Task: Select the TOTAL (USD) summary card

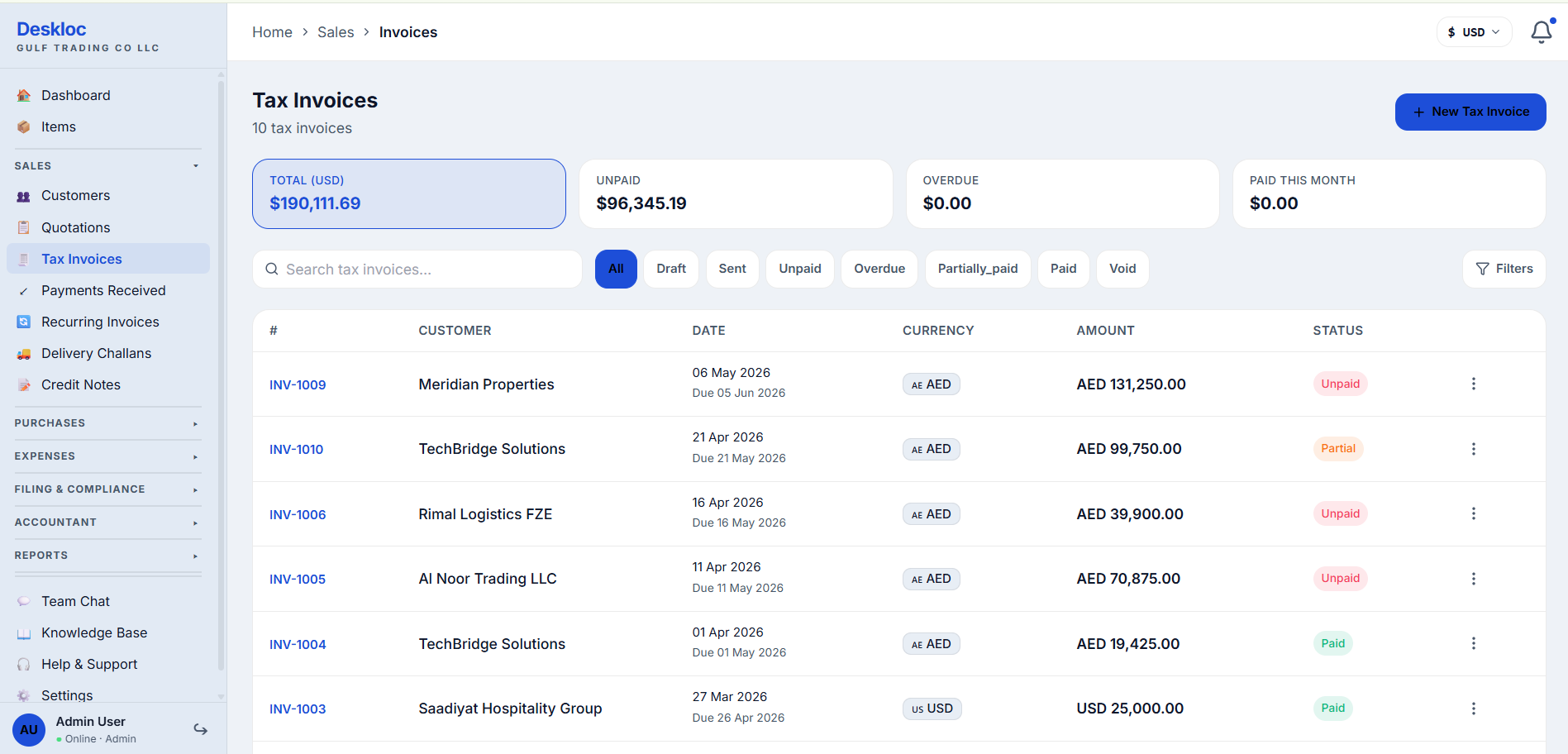Action: pyautogui.click(x=409, y=193)
